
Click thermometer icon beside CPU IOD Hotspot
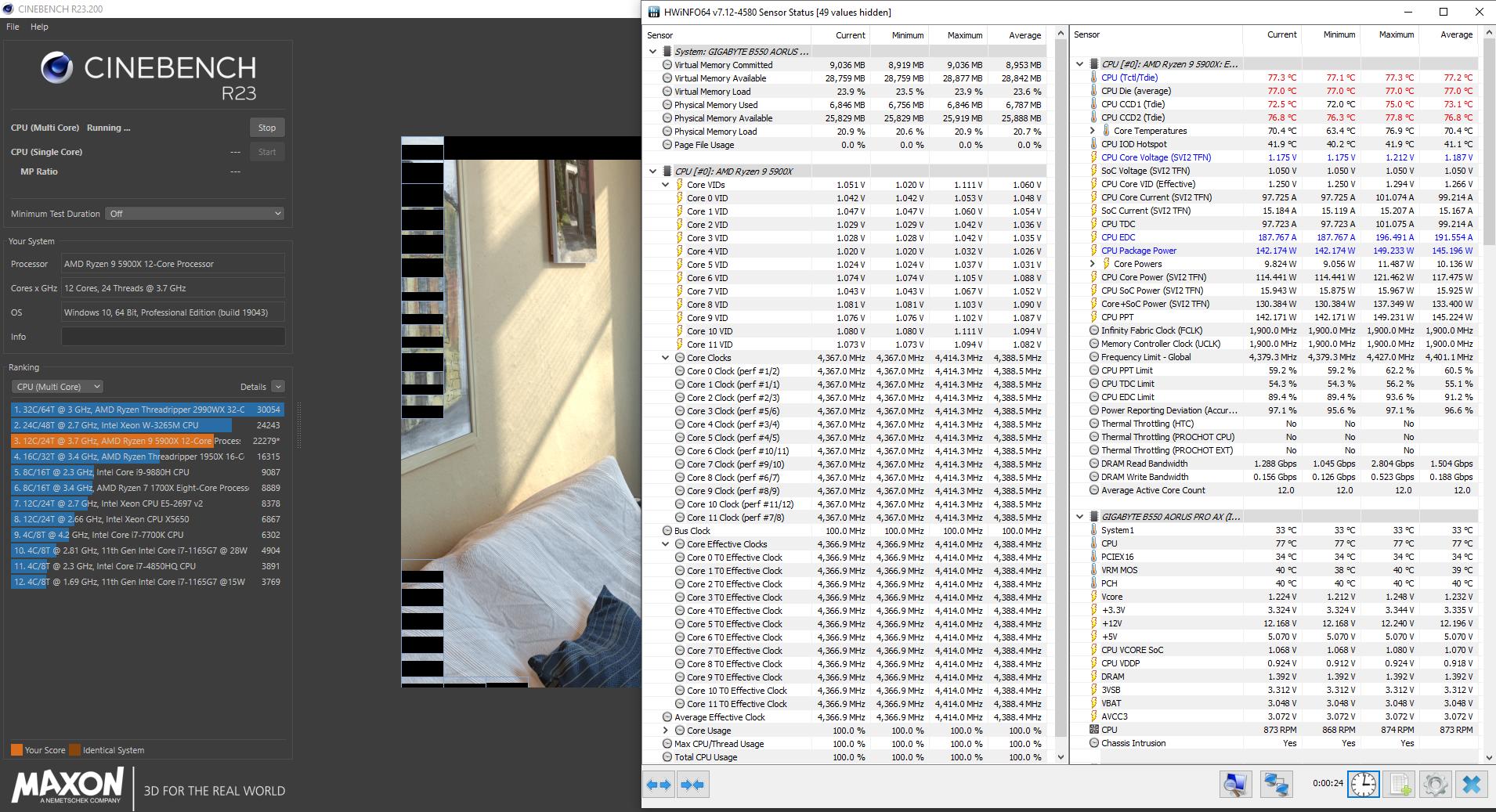point(1094,144)
